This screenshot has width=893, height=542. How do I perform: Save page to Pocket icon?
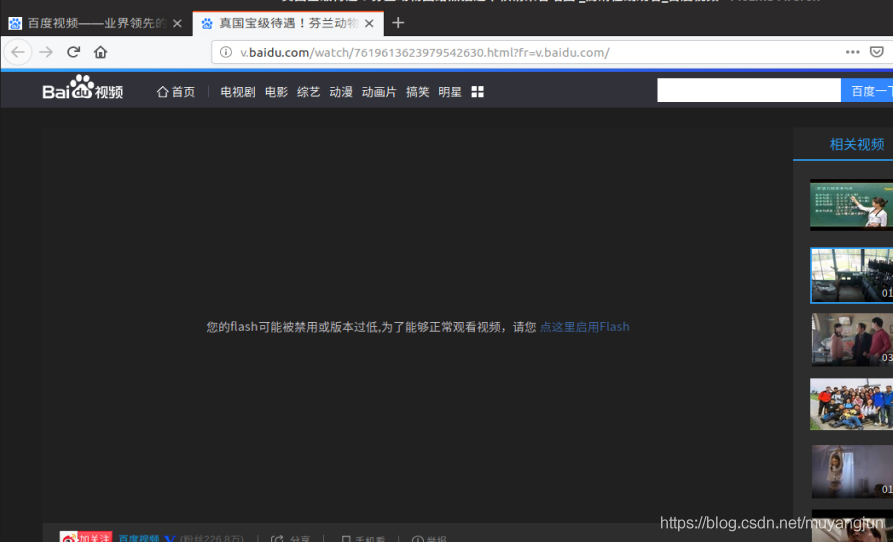click(x=876, y=52)
